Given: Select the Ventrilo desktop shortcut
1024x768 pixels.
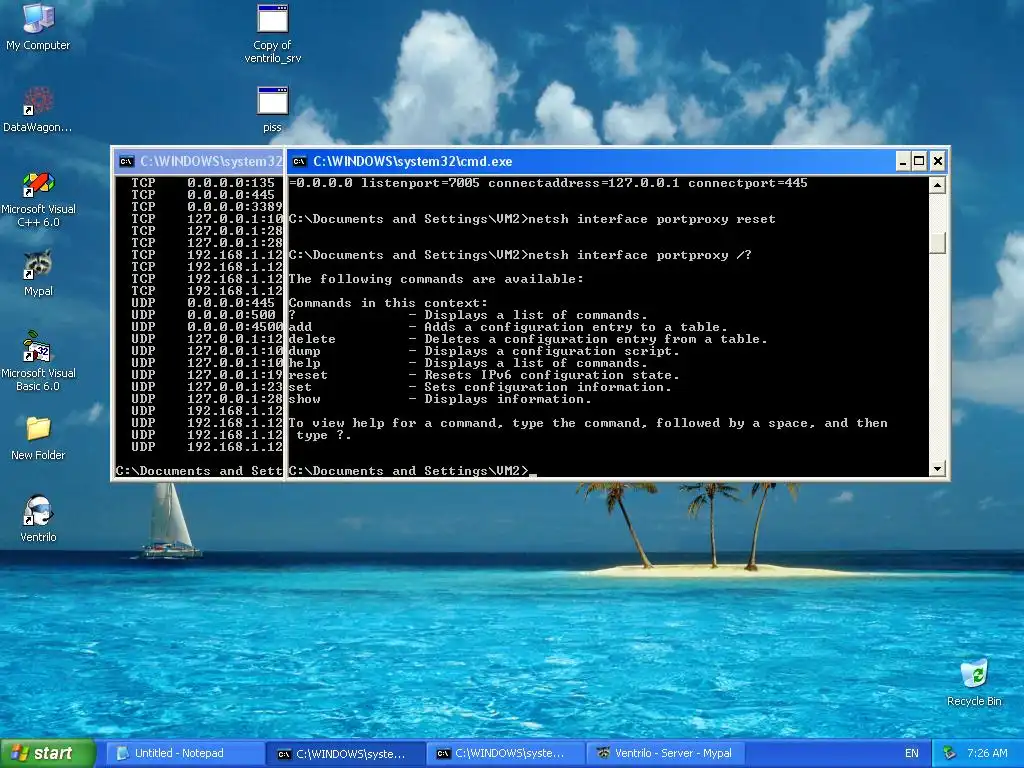Looking at the screenshot, I should [38, 519].
